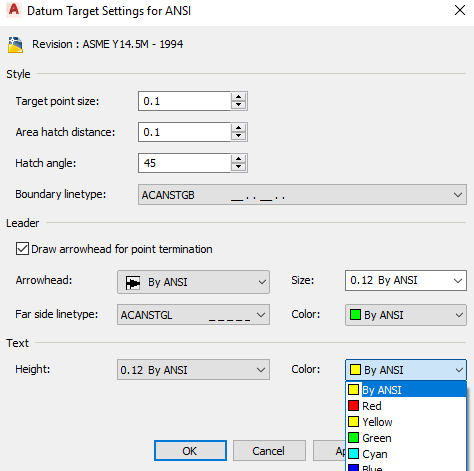The width and height of the screenshot is (474, 471).
Task: Select Green in color list
Action: (406, 438)
